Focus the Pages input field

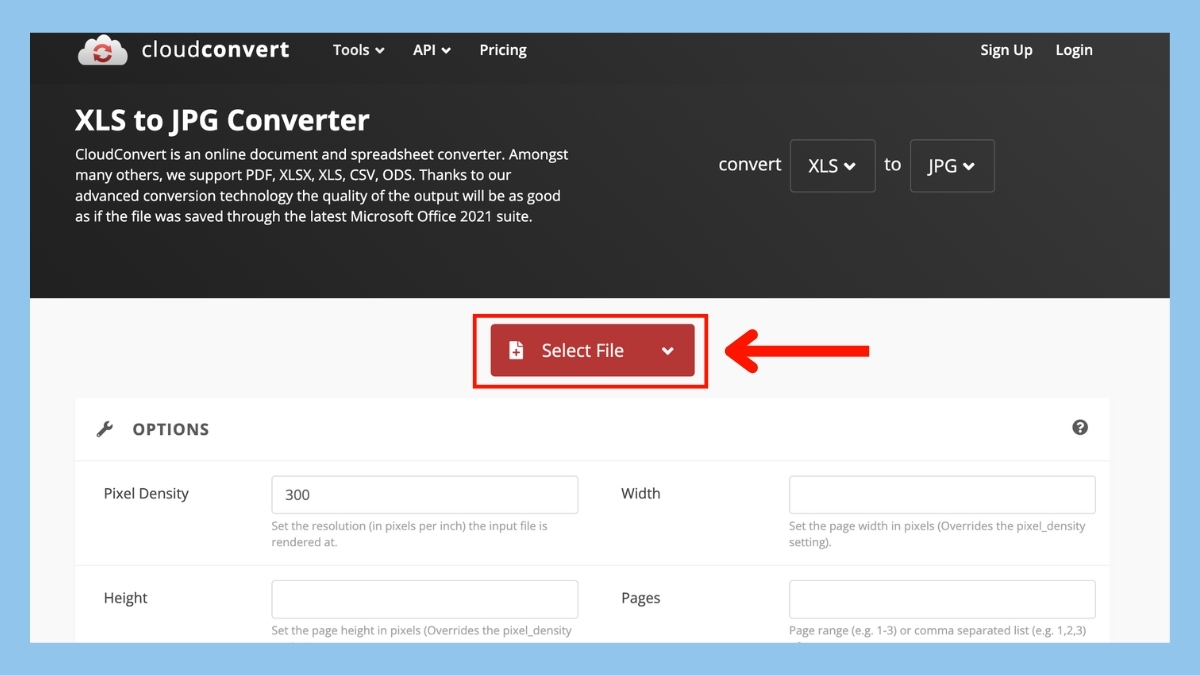(942, 599)
